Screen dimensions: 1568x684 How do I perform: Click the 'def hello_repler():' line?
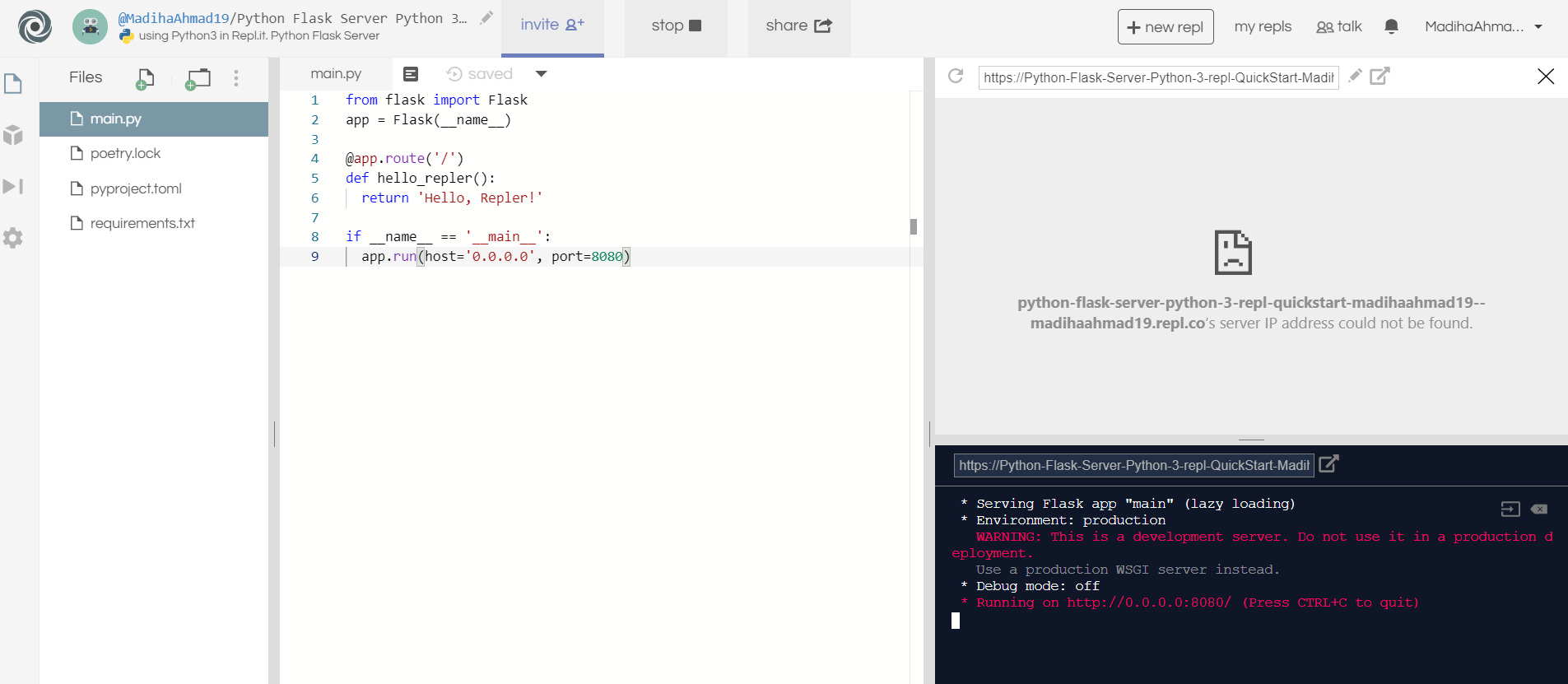421,178
